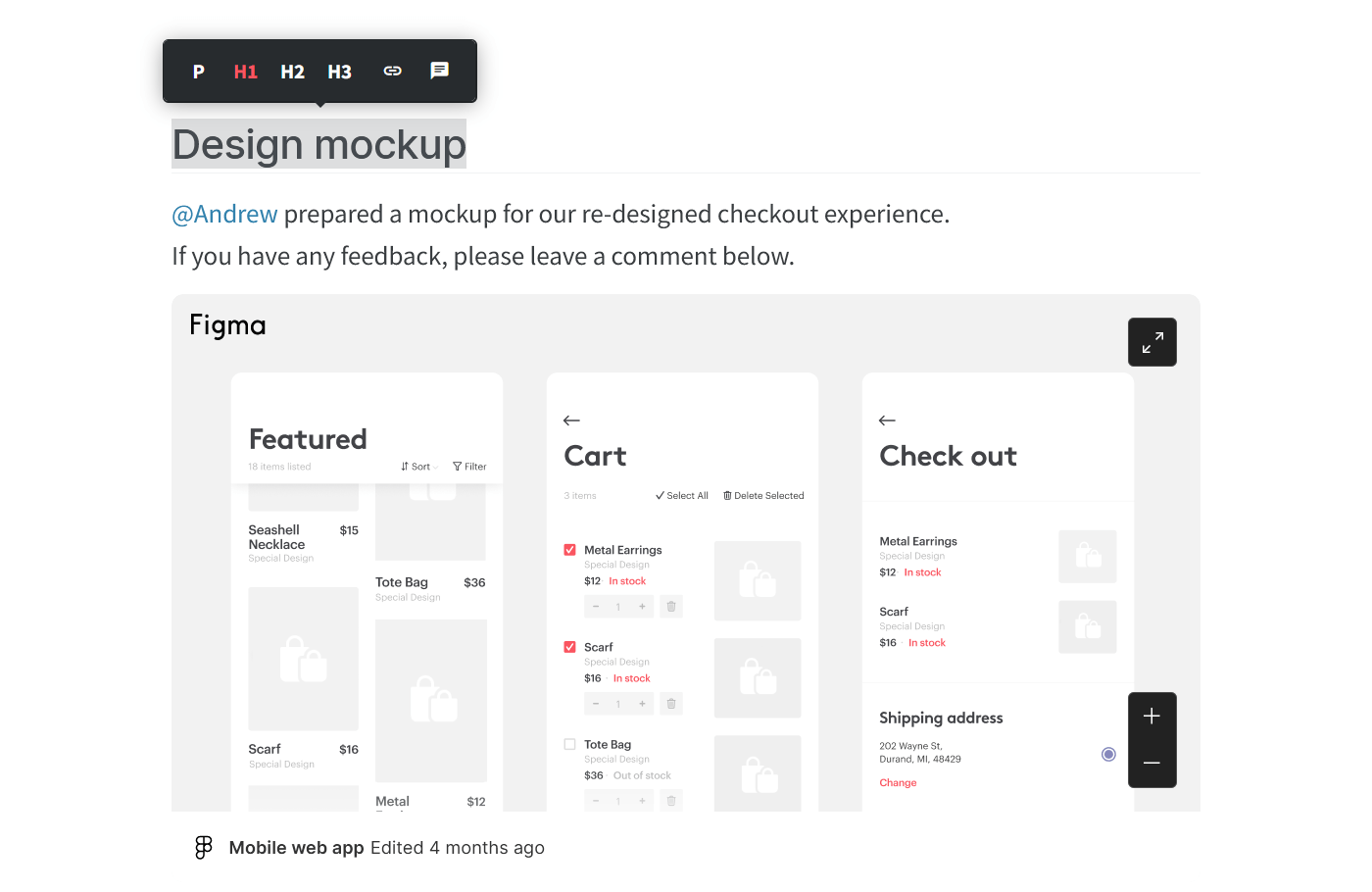Open Scarf thumbnail in Check out
Viewport: 1372px width, 892px height.
tap(1088, 627)
